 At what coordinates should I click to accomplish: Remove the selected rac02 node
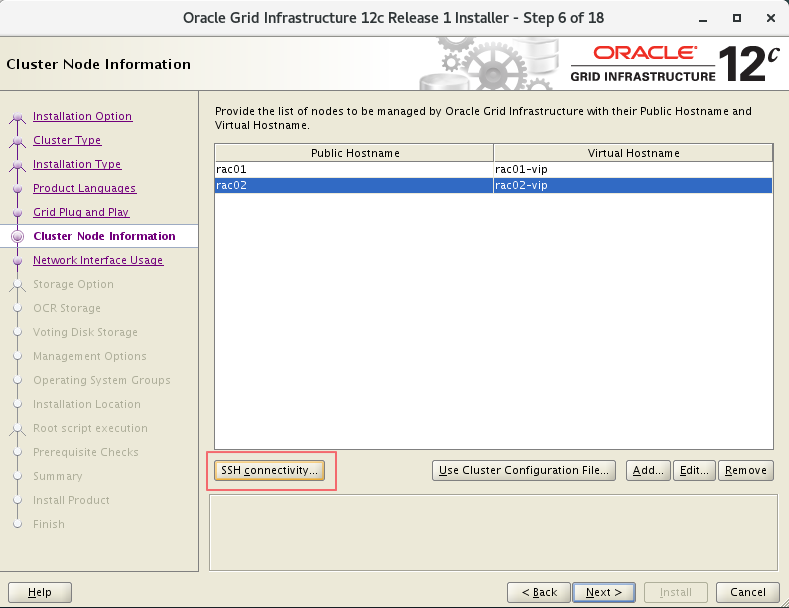pos(746,470)
